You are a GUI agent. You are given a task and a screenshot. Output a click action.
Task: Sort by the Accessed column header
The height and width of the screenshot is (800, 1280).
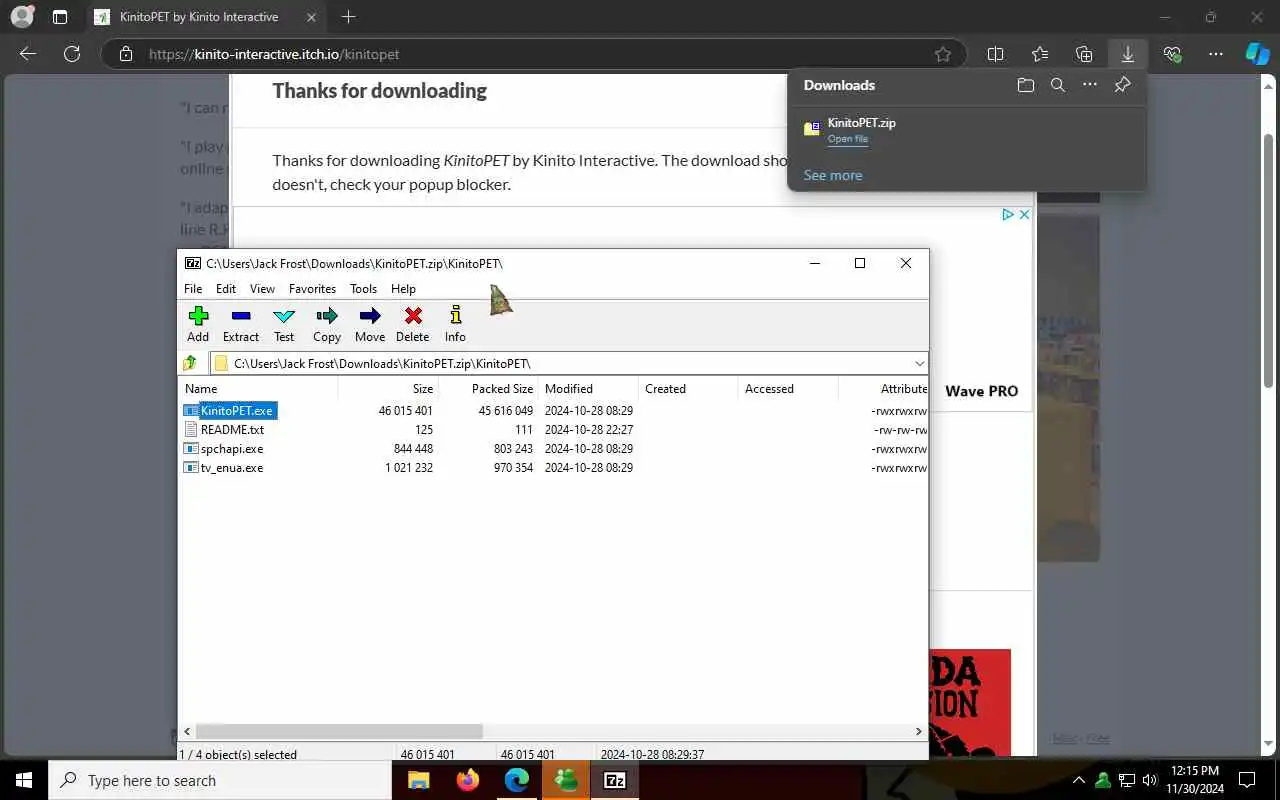point(788,389)
